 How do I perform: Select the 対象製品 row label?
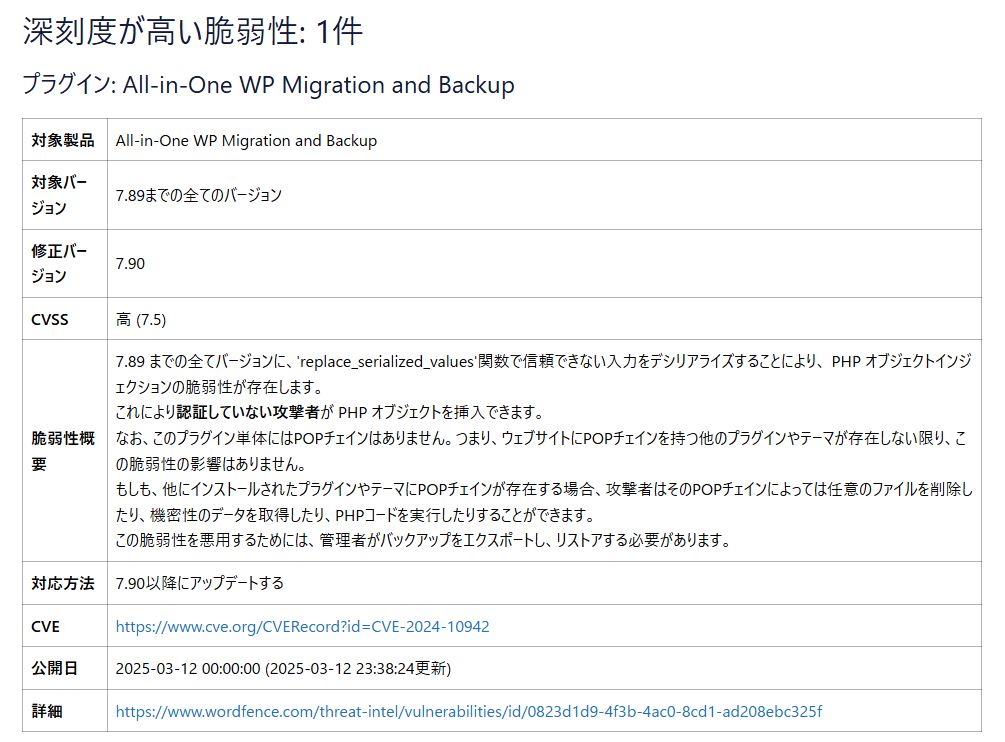63,140
